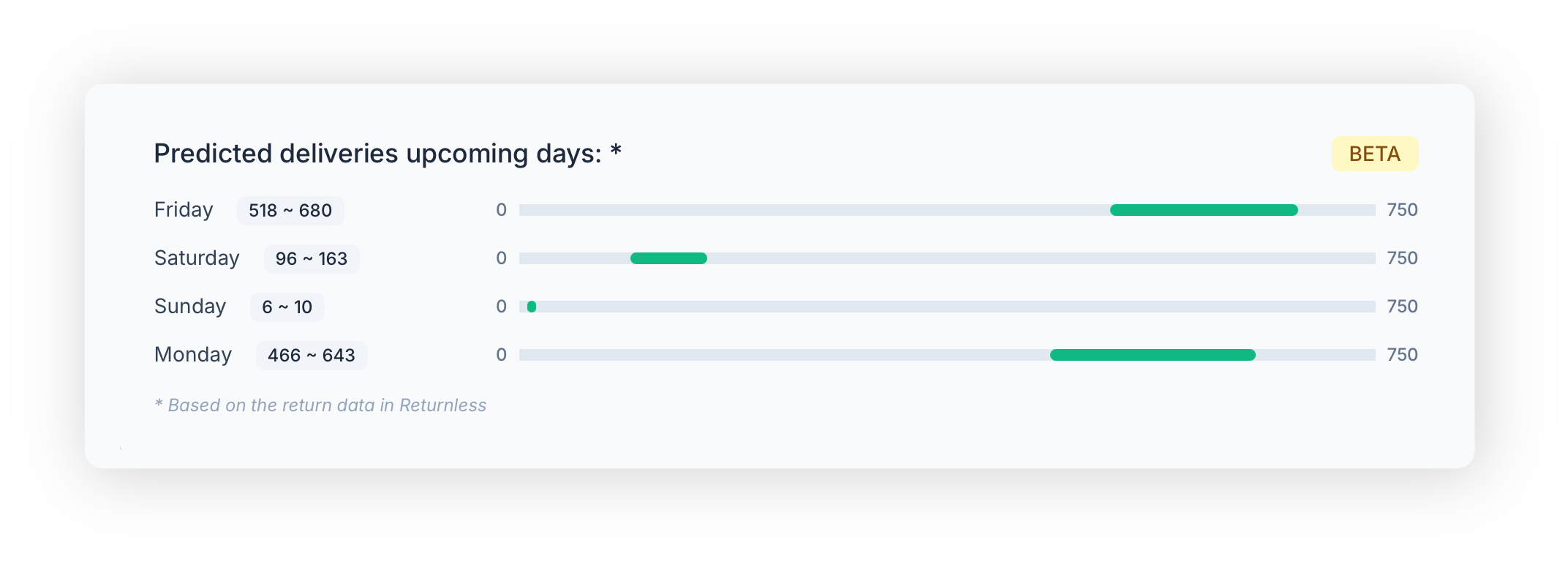Click the 750 maximum on Friday row
Viewport: 1568px width, 562px height.
tap(1402, 210)
